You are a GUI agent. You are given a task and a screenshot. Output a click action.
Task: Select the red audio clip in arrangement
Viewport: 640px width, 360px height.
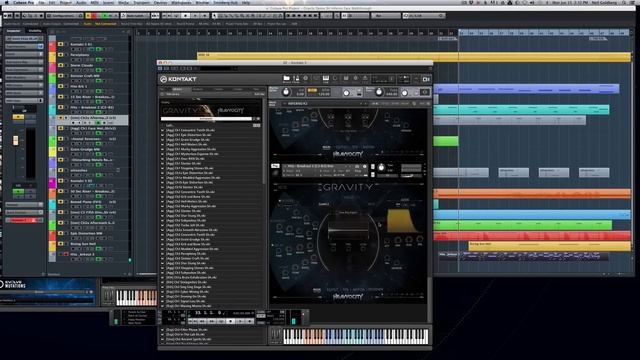[x=532, y=236]
